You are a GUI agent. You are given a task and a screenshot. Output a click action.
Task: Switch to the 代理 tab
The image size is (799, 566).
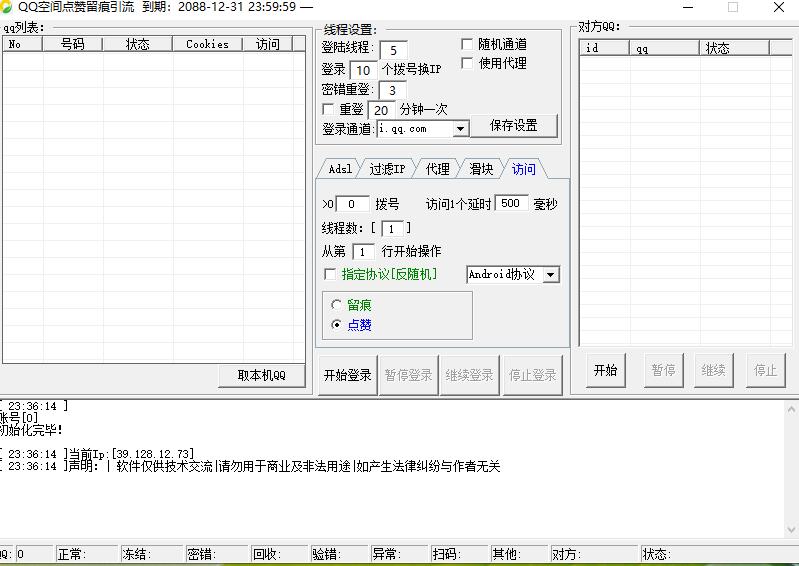pyautogui.click(x=438, y=169)
